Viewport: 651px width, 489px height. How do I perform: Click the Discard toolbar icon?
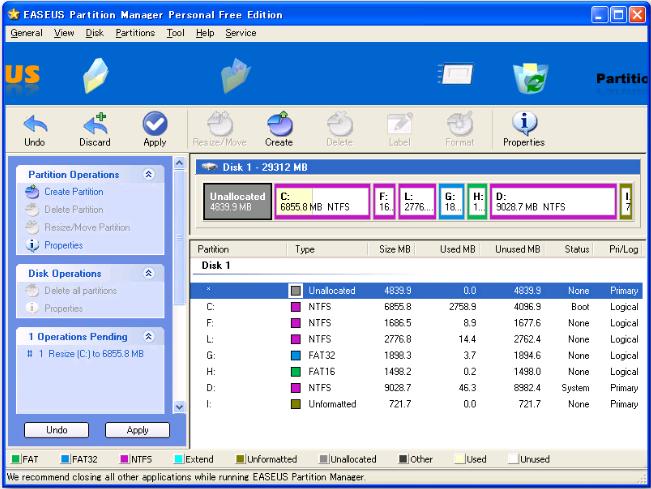click(95, 123)
